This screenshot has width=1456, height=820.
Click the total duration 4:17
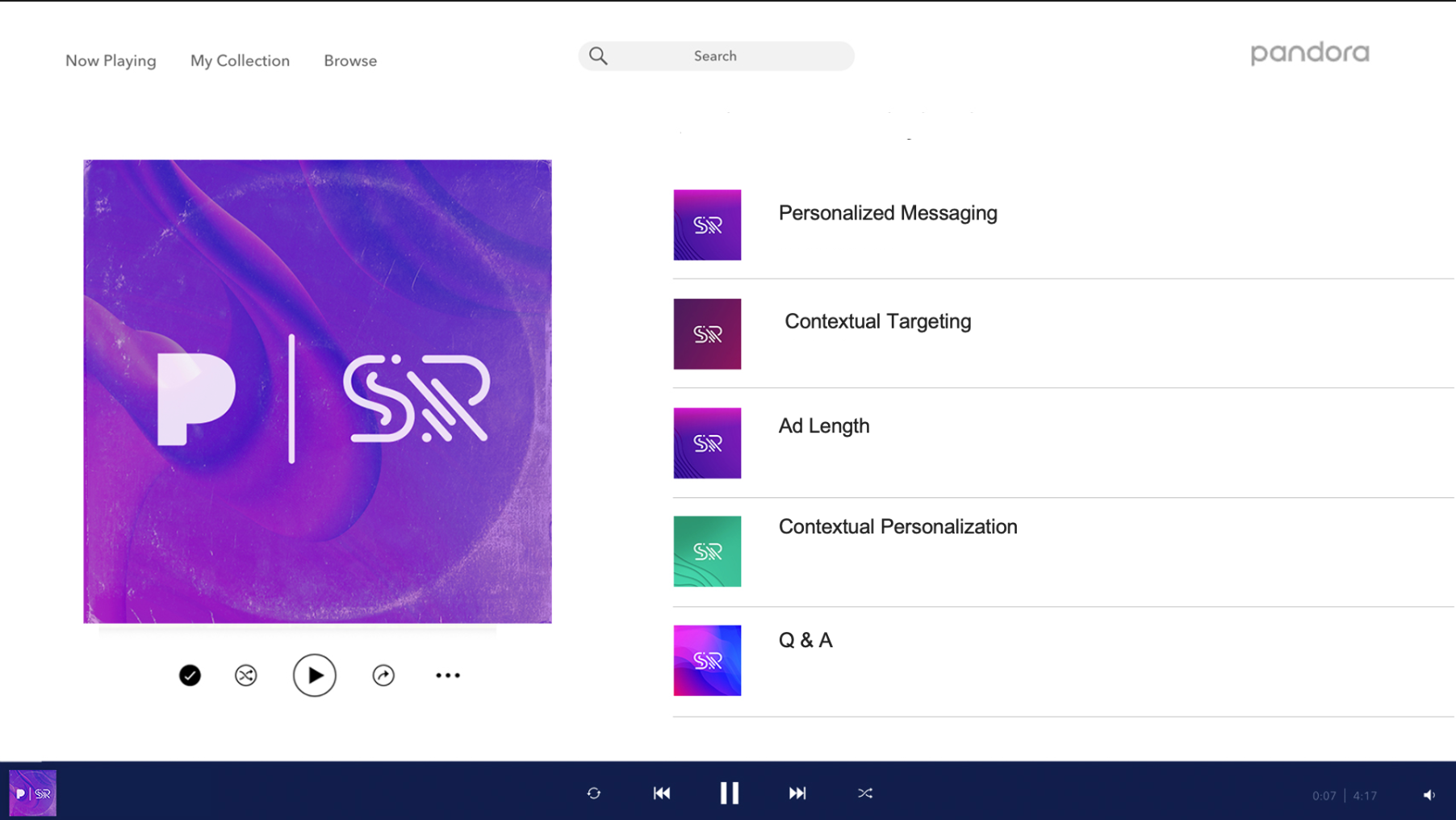point(1366,796)
